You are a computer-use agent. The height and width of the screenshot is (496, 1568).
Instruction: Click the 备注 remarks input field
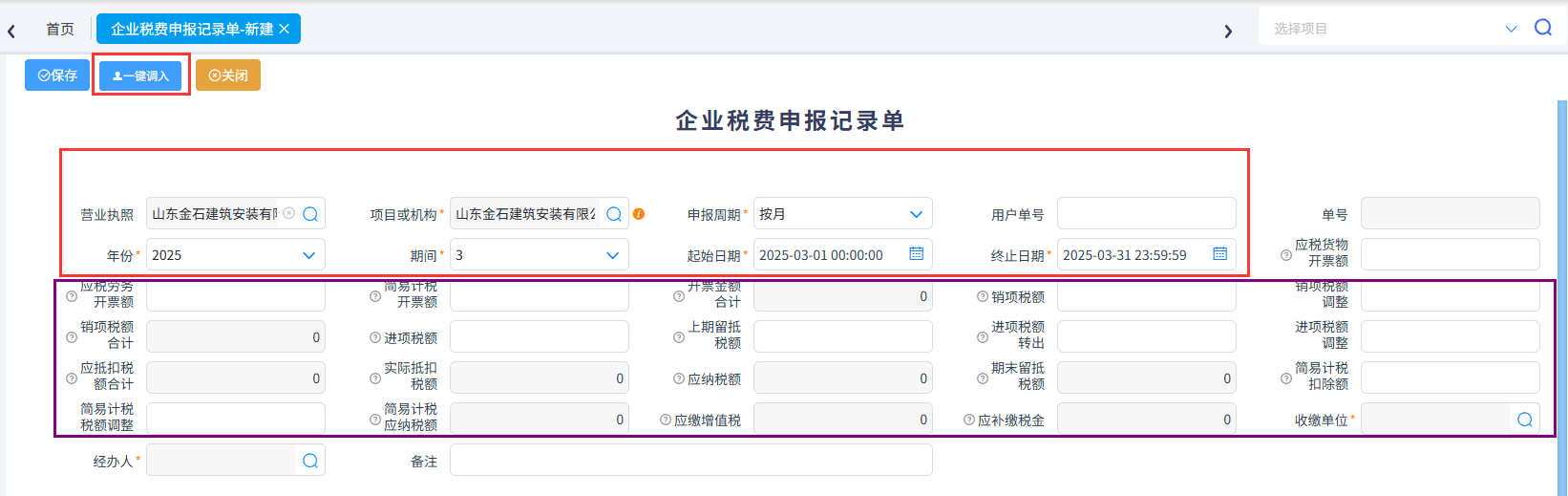tap(690, 461)
